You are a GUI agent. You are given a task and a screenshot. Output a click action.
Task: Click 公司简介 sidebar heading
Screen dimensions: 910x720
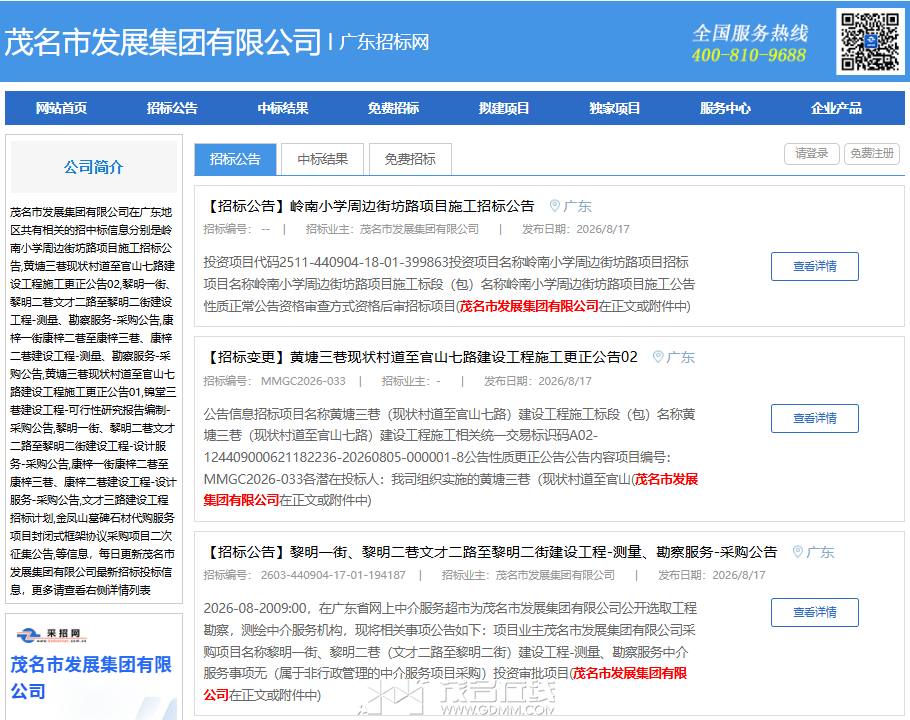click(93, 167)
